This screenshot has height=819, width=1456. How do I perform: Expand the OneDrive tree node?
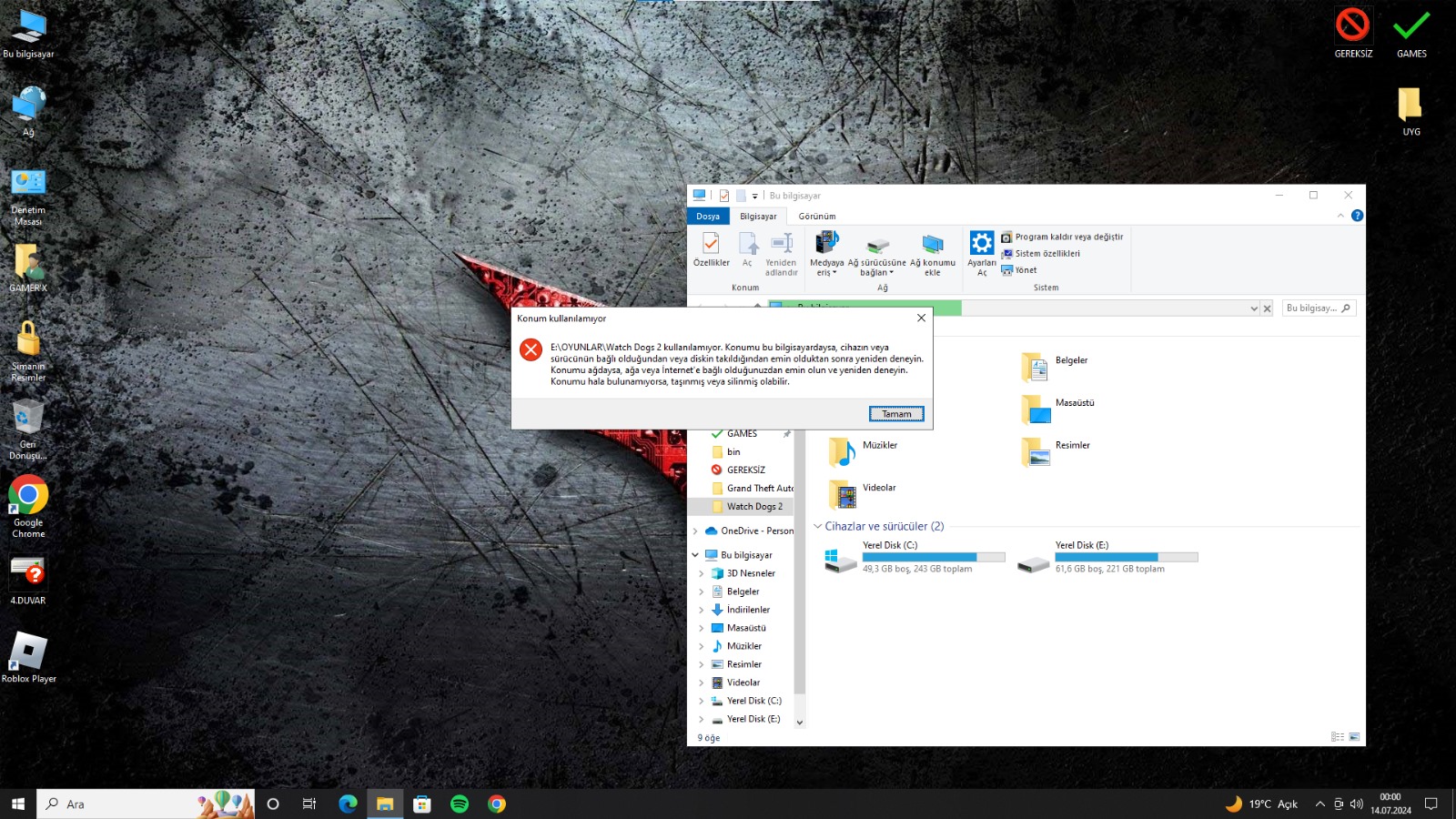click(695, 531)
